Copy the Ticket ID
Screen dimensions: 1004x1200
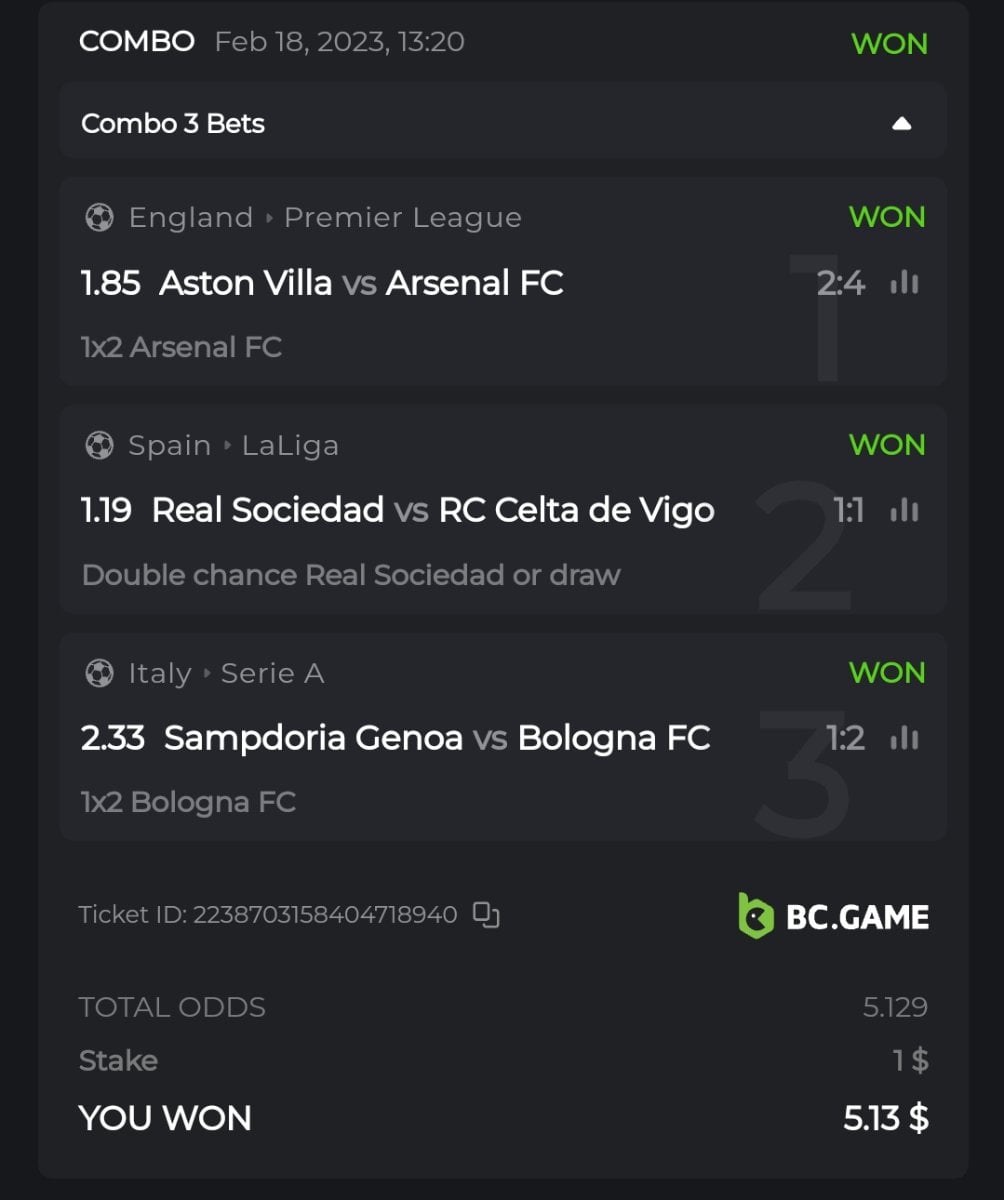click(x=486, y=914)
